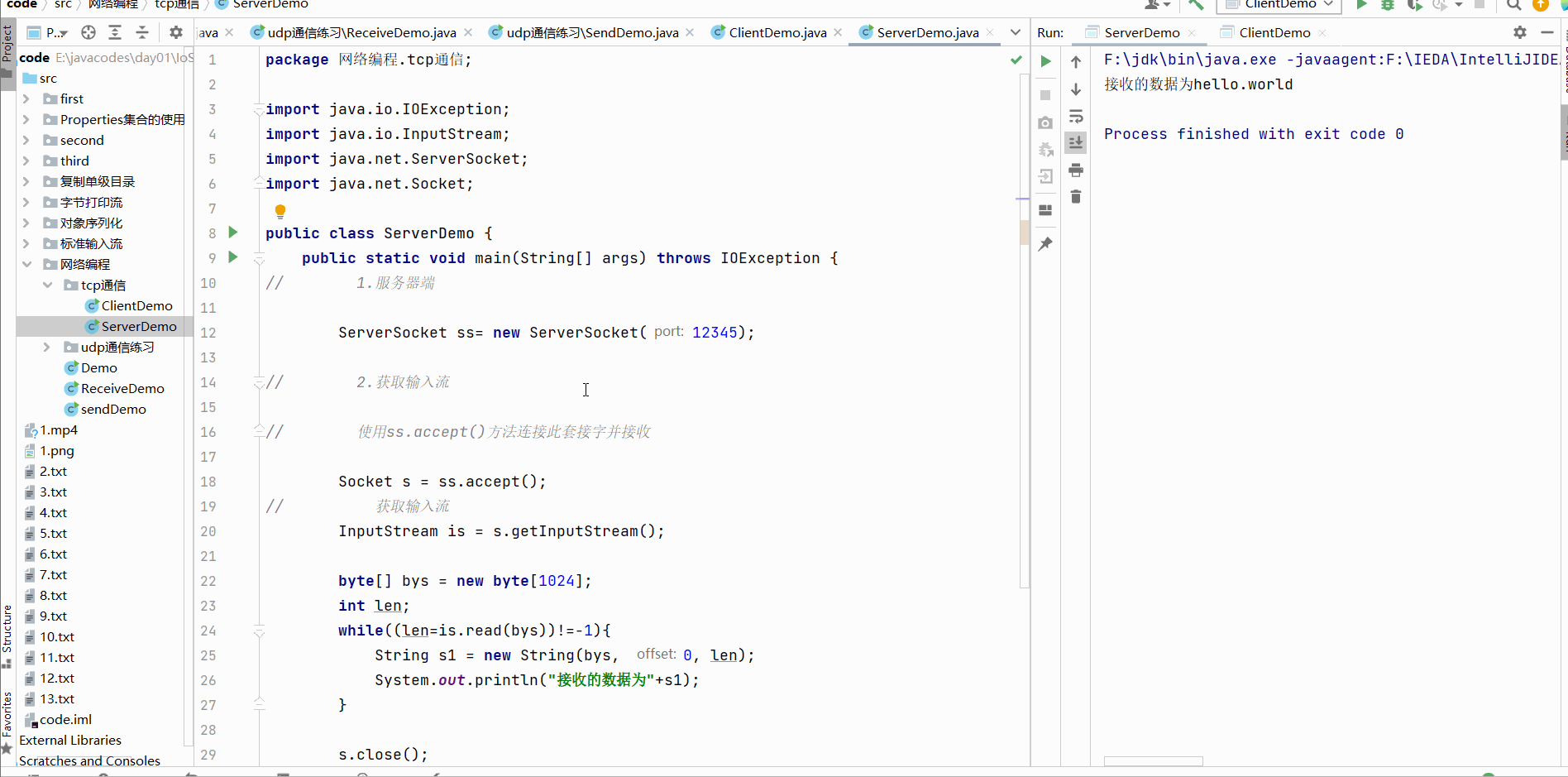
Task: Open Run panel settings gear
Action: pos(1520,32)
